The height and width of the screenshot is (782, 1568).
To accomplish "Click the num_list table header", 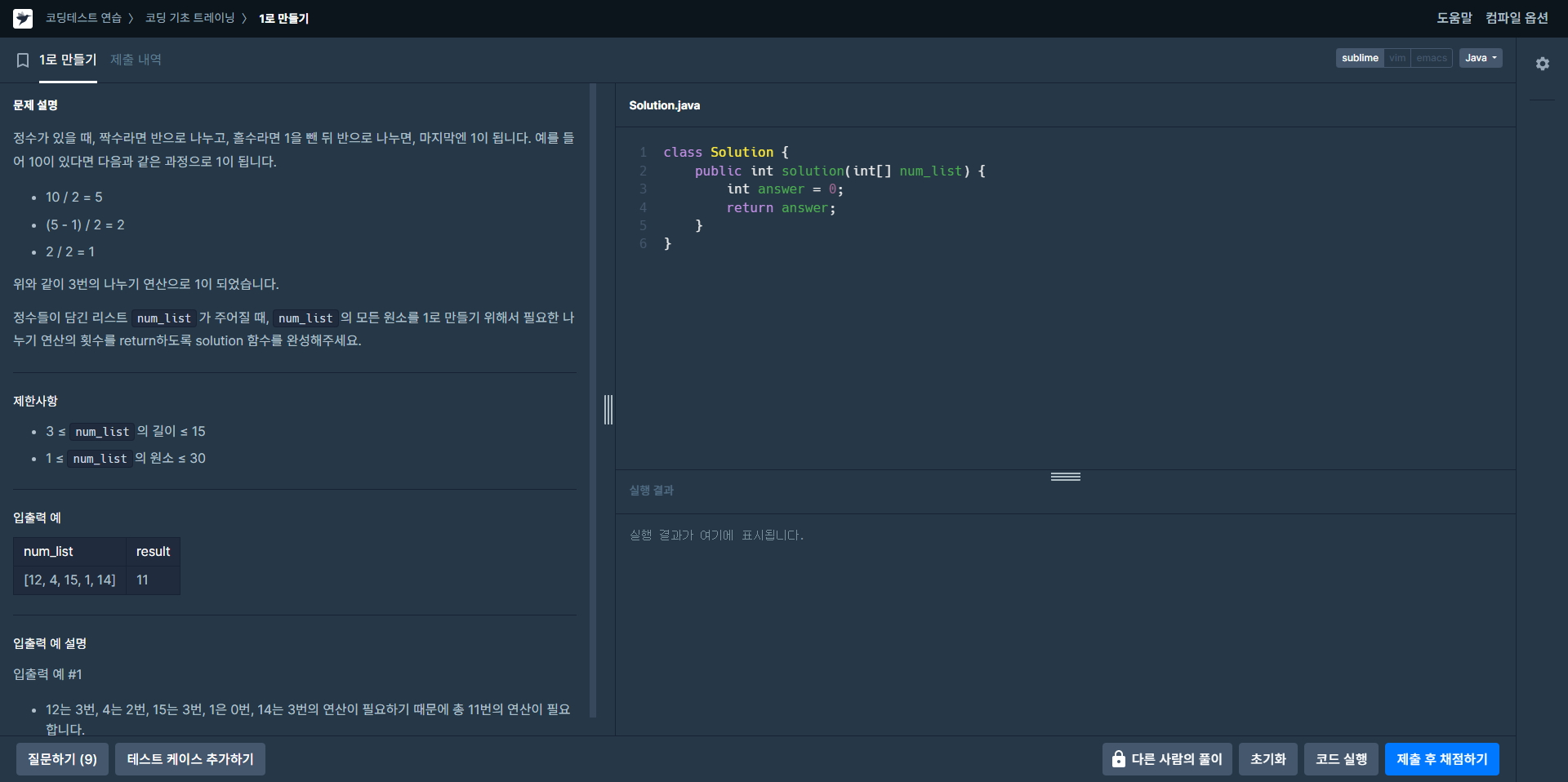I will coord(69,552).
